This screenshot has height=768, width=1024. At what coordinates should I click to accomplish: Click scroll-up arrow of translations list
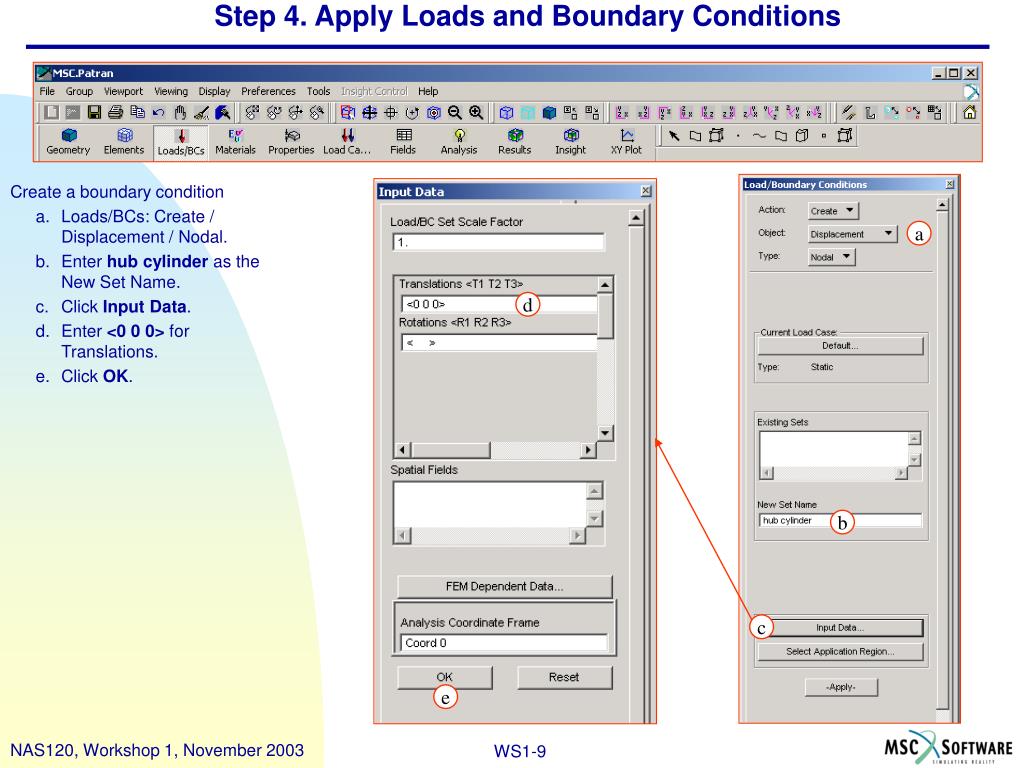coord(605,285)
